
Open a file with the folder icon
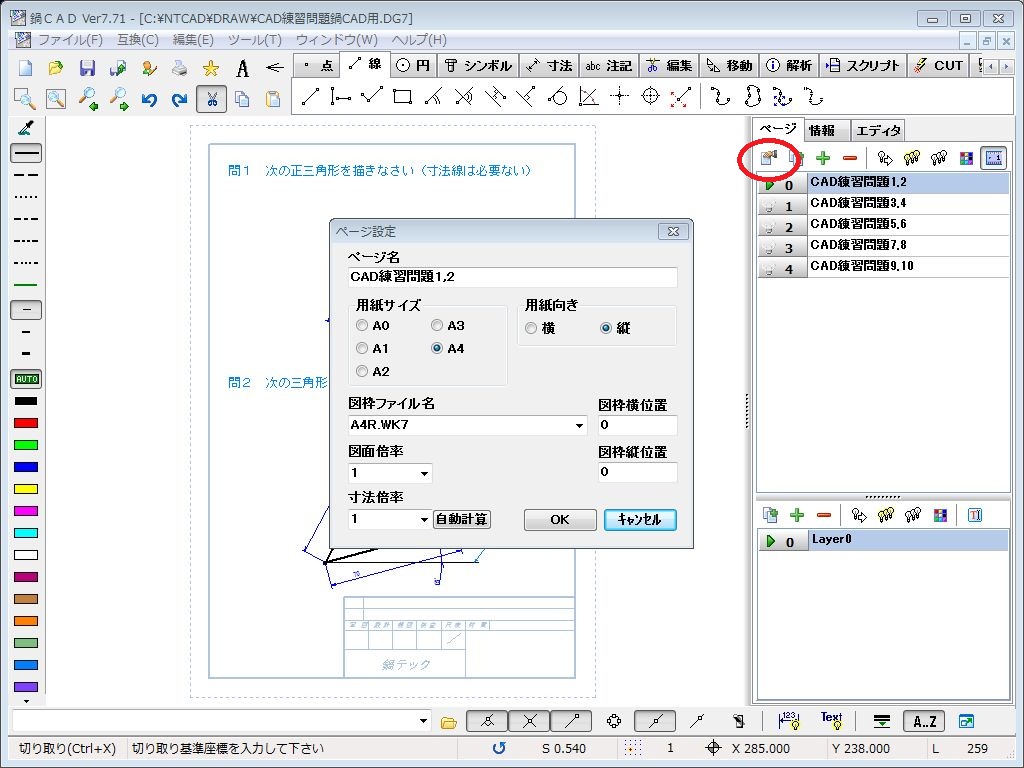[x=56, y=67]
